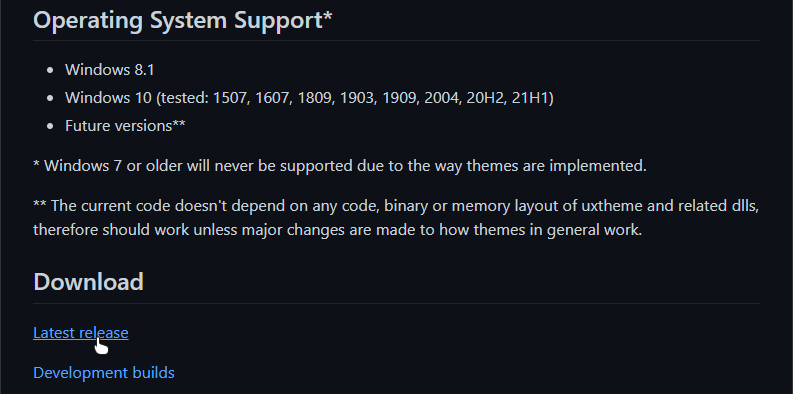Click the Operating System Support heading
This screenshot has width=793, height=394.
[x=183, y=20]
